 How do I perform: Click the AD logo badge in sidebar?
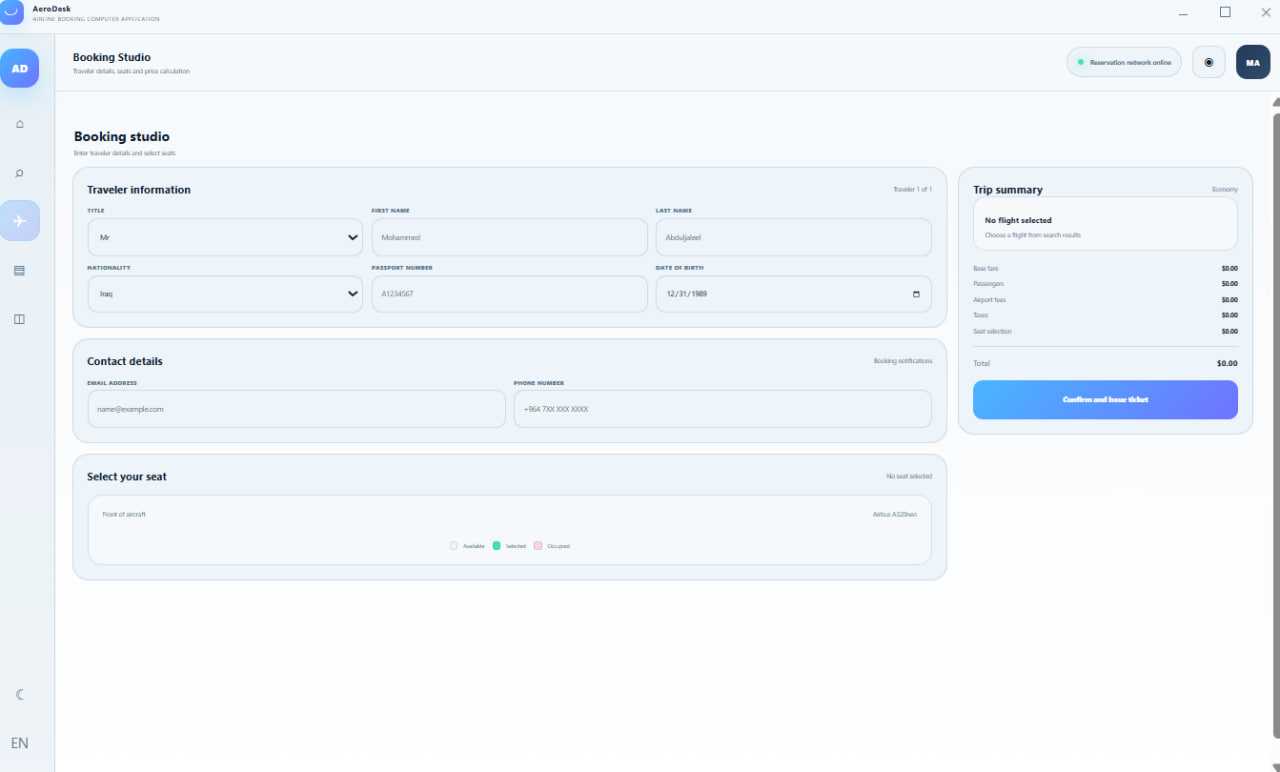20,68
